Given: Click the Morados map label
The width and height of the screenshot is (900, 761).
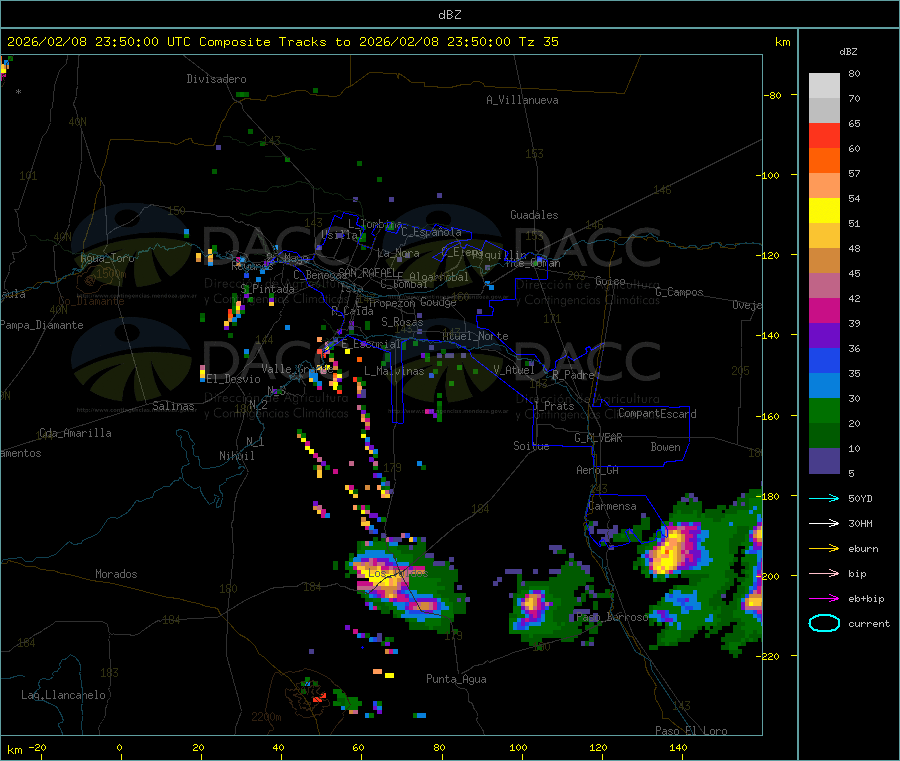Looking at the screenshot, I should pos(116,574).
